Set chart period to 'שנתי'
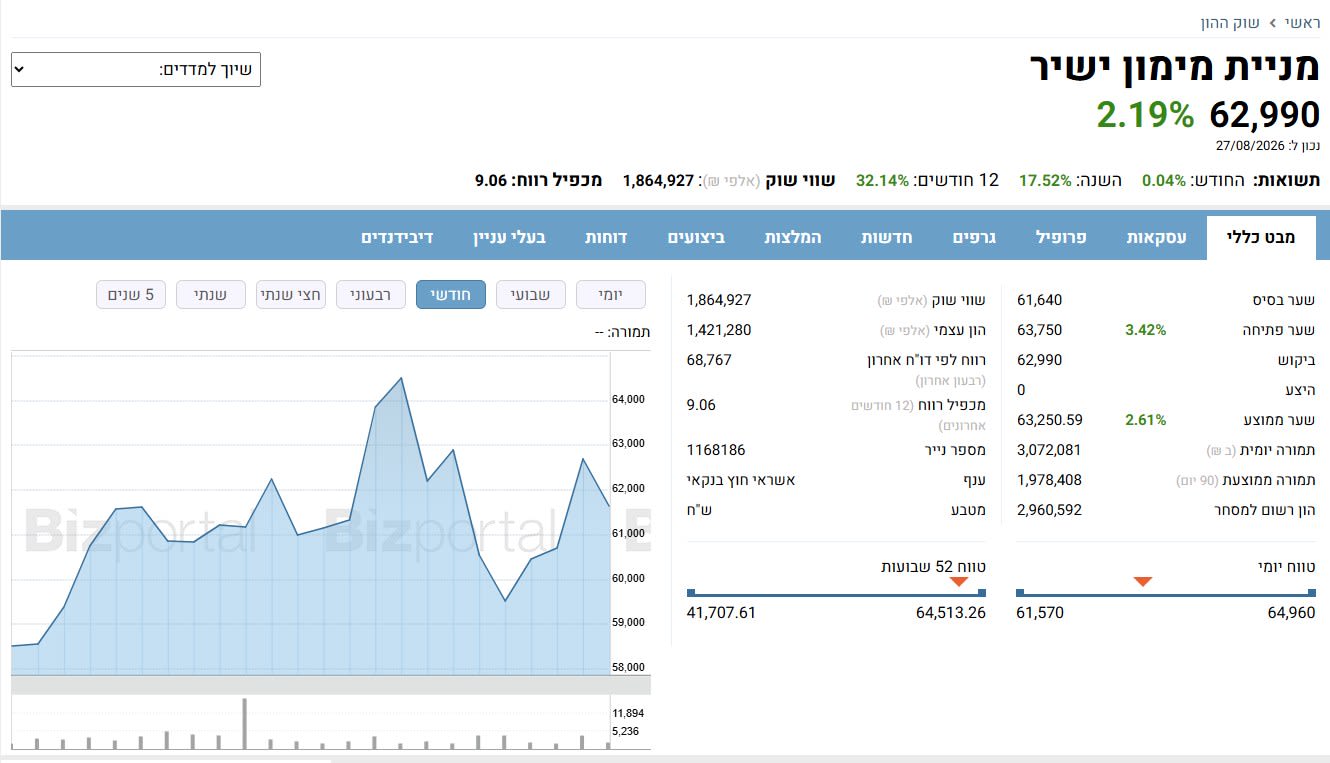 click(x=211, y=295)
